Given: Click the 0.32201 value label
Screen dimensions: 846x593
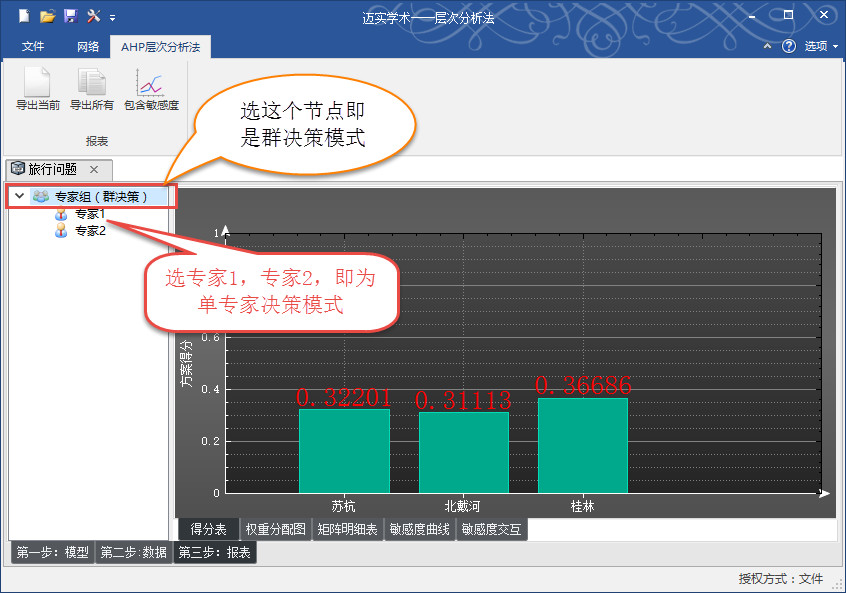Looking at the screenshot, I should [344, 398].
